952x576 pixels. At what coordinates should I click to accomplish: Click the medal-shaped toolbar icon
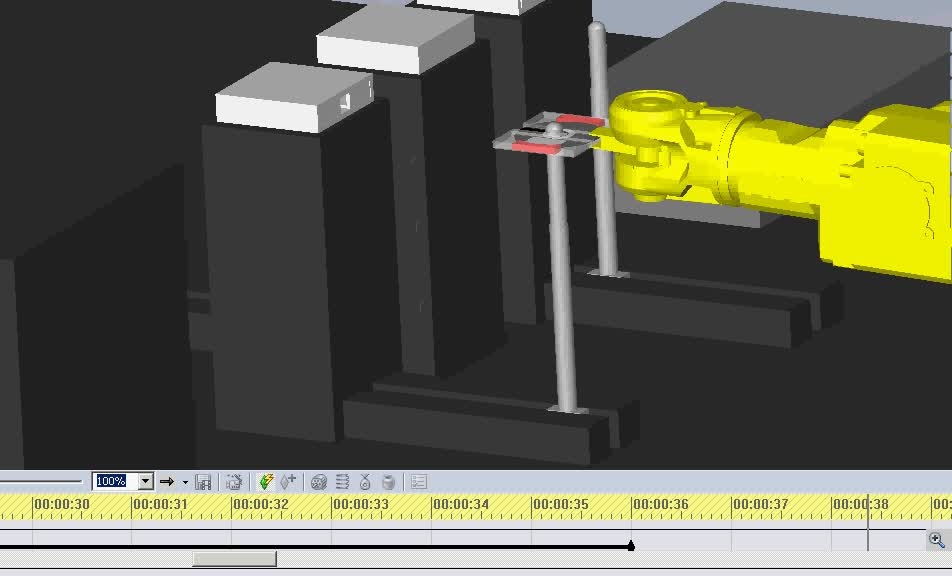click(365, 482)
